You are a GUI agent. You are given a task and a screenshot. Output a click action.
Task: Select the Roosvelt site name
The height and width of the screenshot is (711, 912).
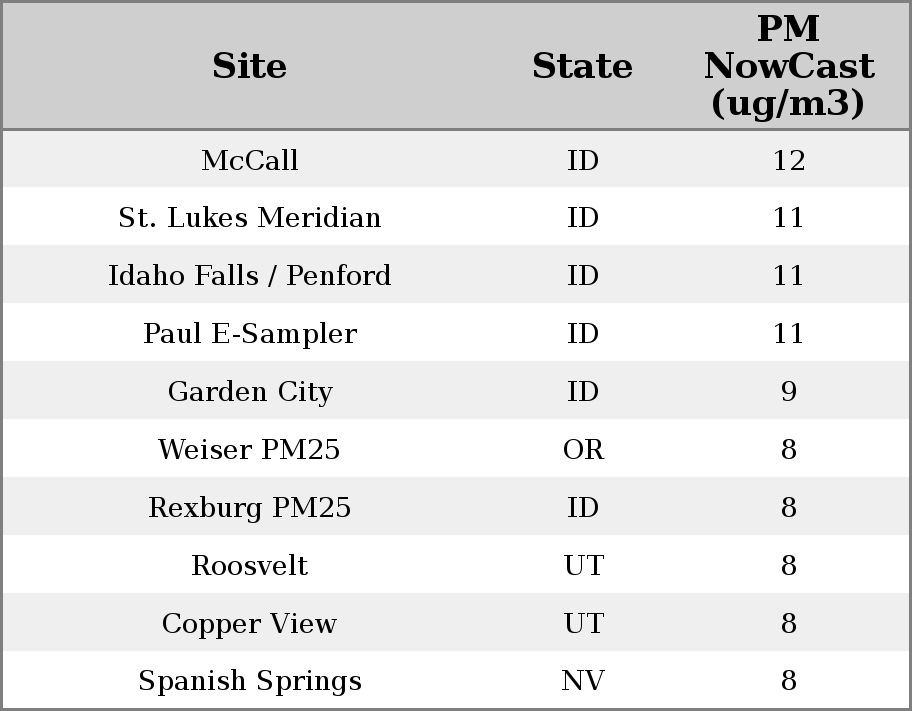(250, 566)
